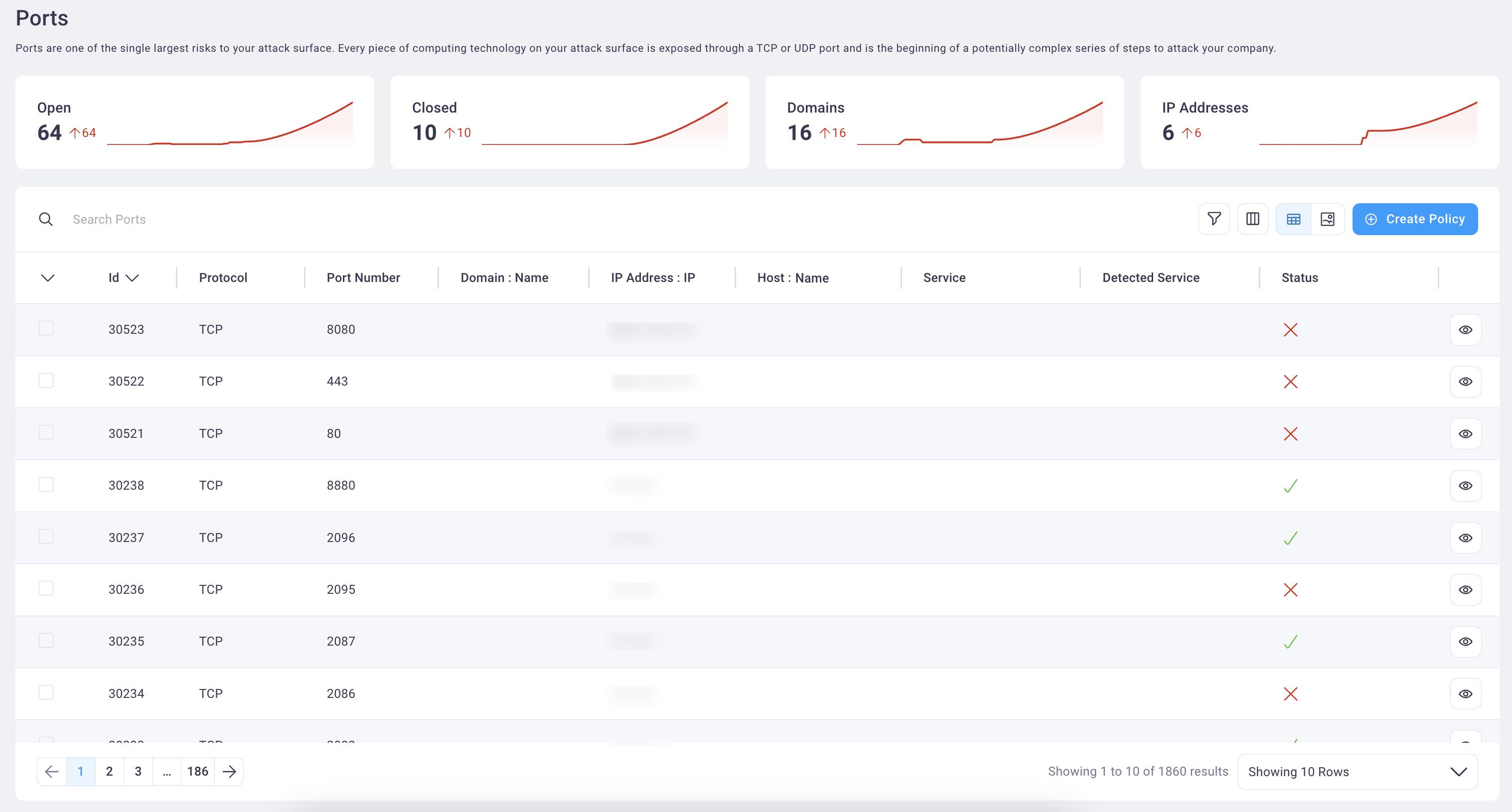
Task: Click the Domain : Name column header
Action: coord(504,277)
